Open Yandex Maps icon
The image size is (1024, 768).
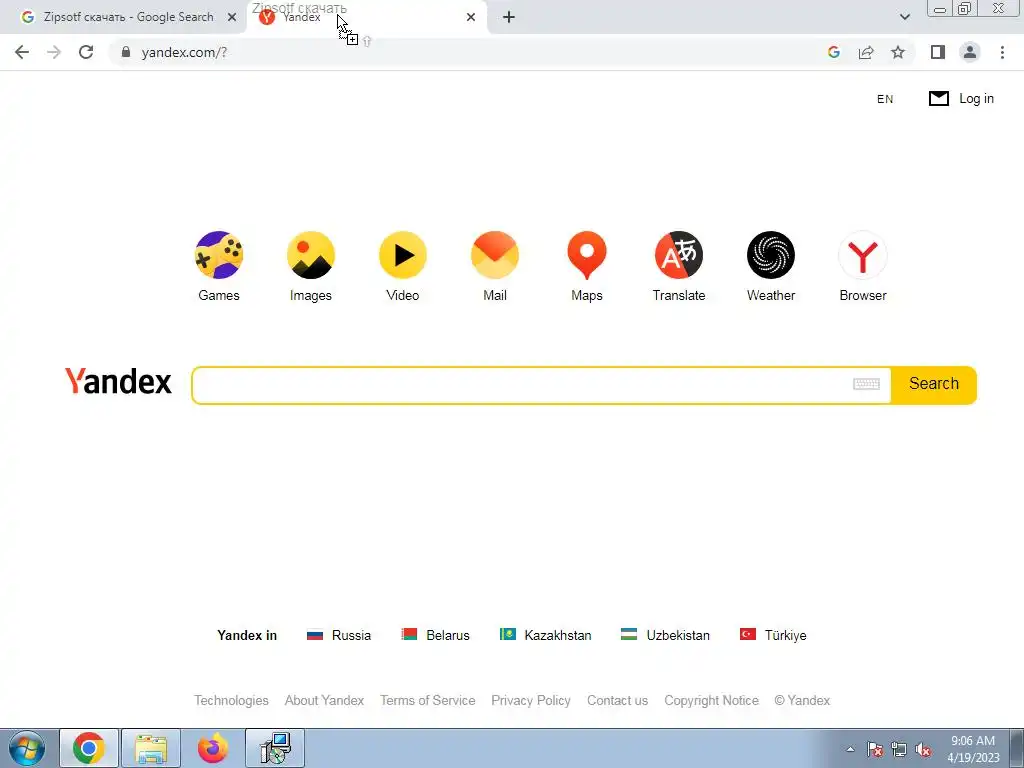click(x=587, y=255)
